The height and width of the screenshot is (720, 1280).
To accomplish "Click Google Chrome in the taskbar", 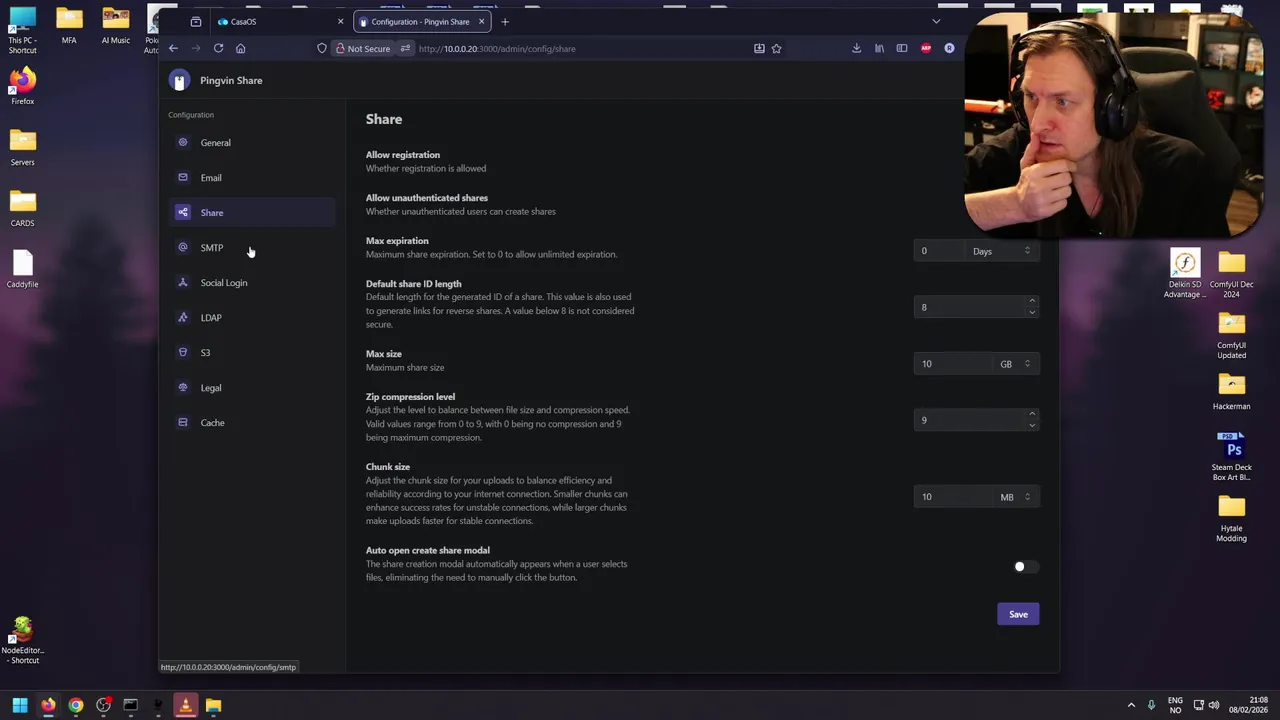I will (75, 705).
